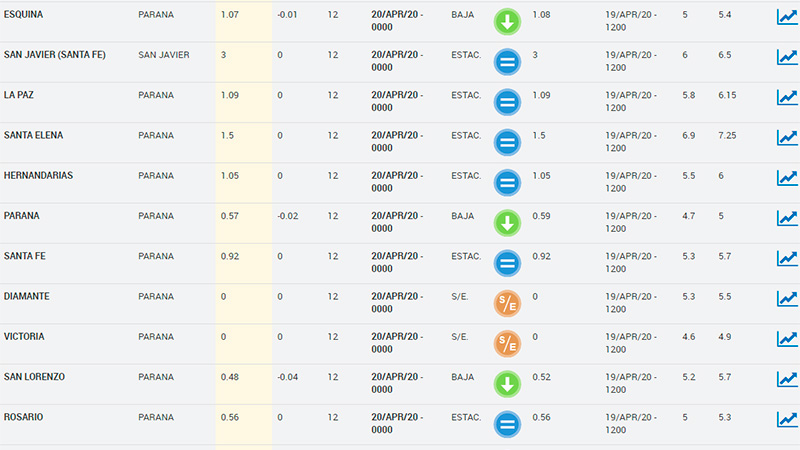Click the 0.57 level value for Parana
Viewport: 800px width, 450px height.
(x=230, y=215)
